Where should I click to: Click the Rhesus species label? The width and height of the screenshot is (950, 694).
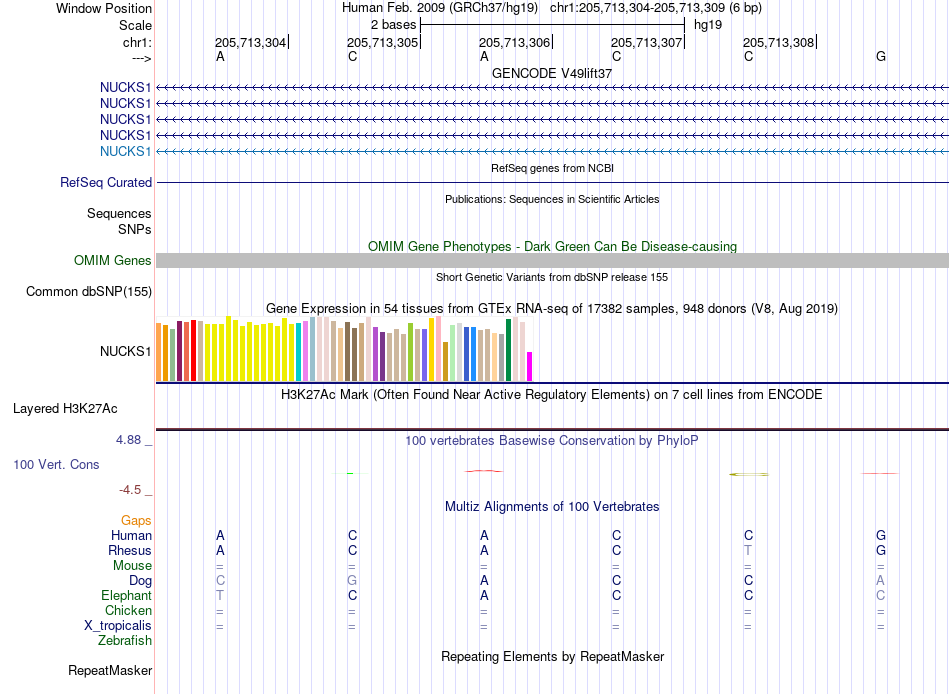point(130,550)
